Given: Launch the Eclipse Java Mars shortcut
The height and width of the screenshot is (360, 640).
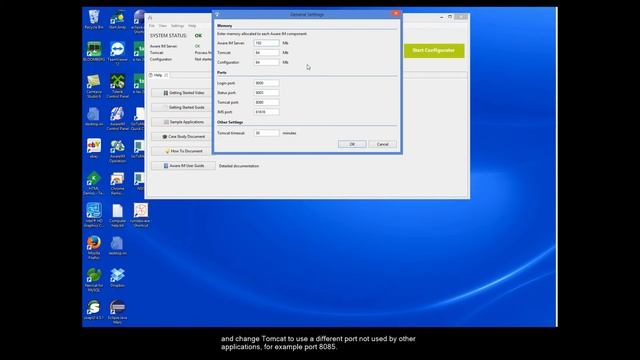Looking at the screenshot, I should point(118,312).
